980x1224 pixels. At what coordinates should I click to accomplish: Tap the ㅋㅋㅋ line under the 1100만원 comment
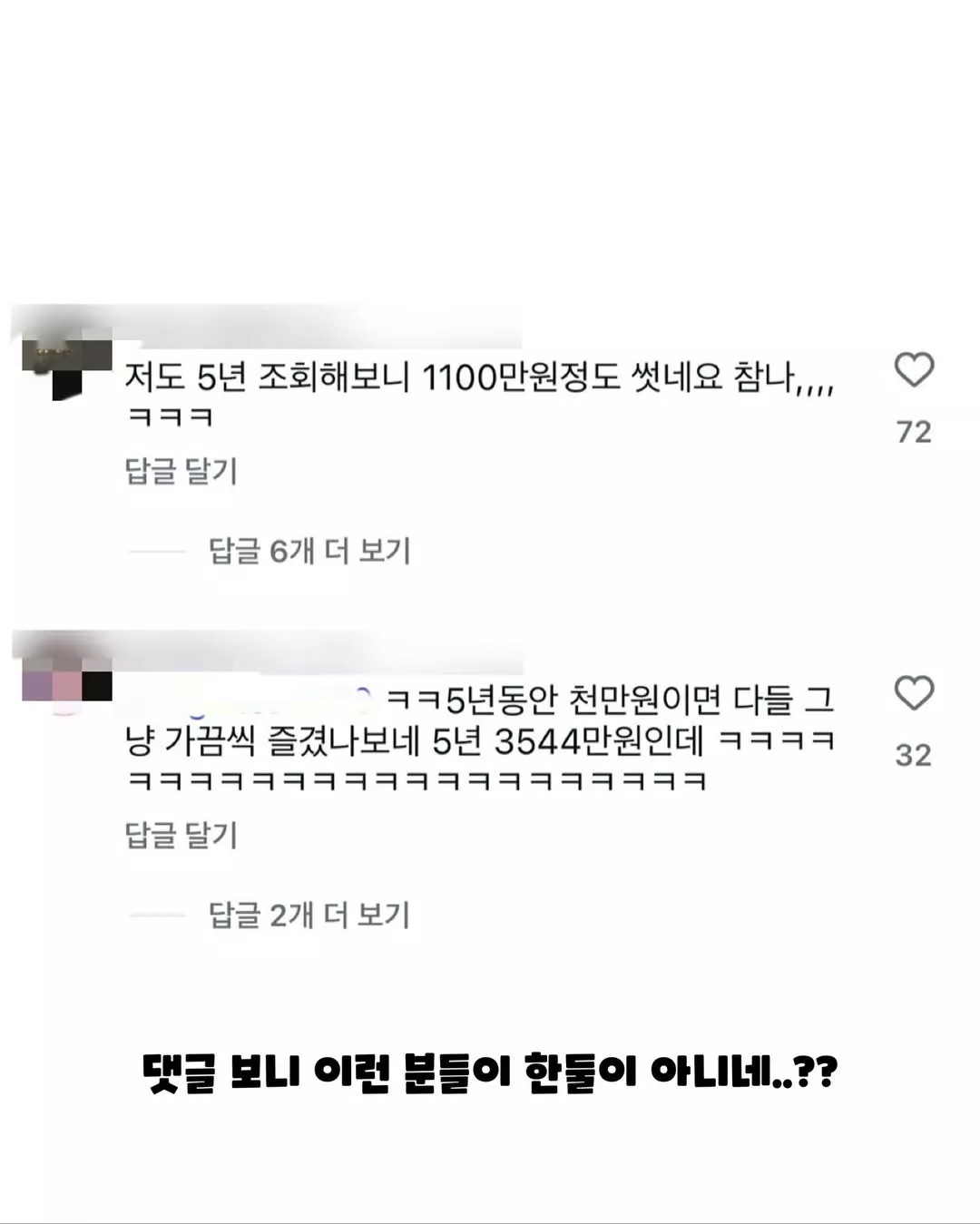click(x=170, y=418)
